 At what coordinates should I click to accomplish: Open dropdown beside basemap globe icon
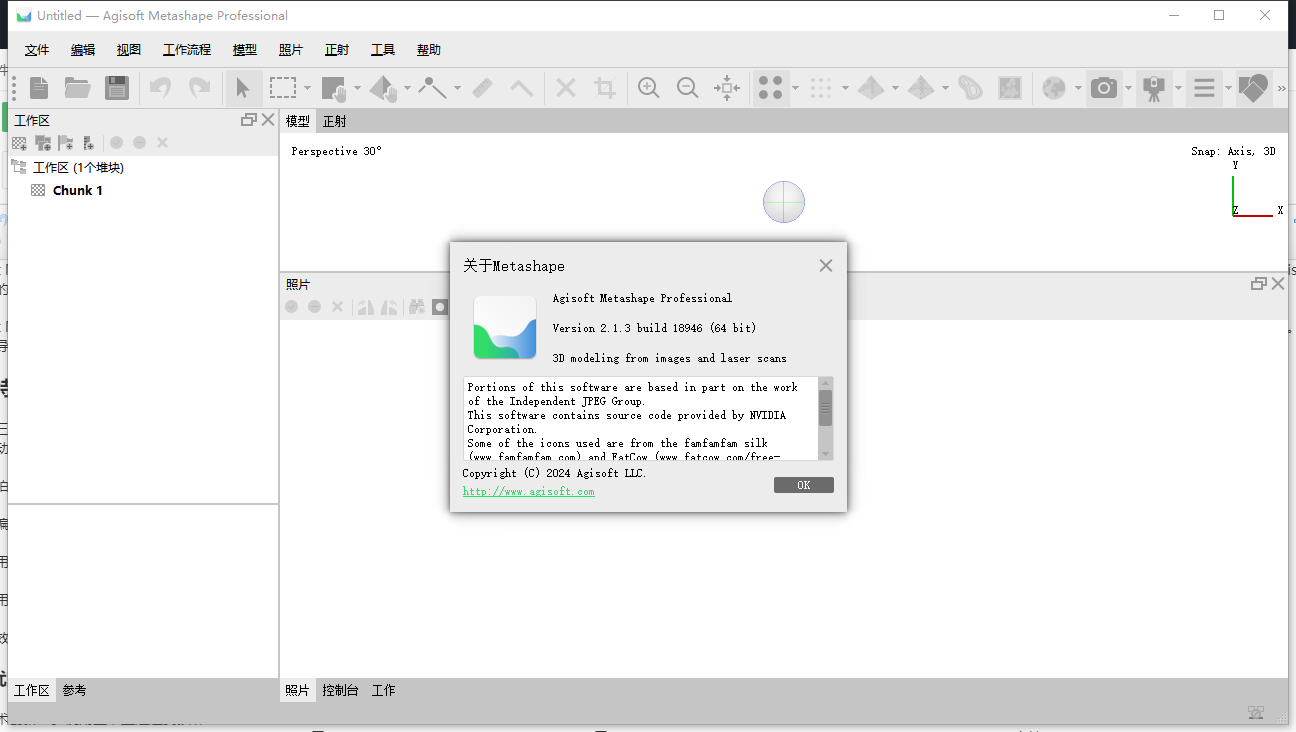coord(1078,88)
